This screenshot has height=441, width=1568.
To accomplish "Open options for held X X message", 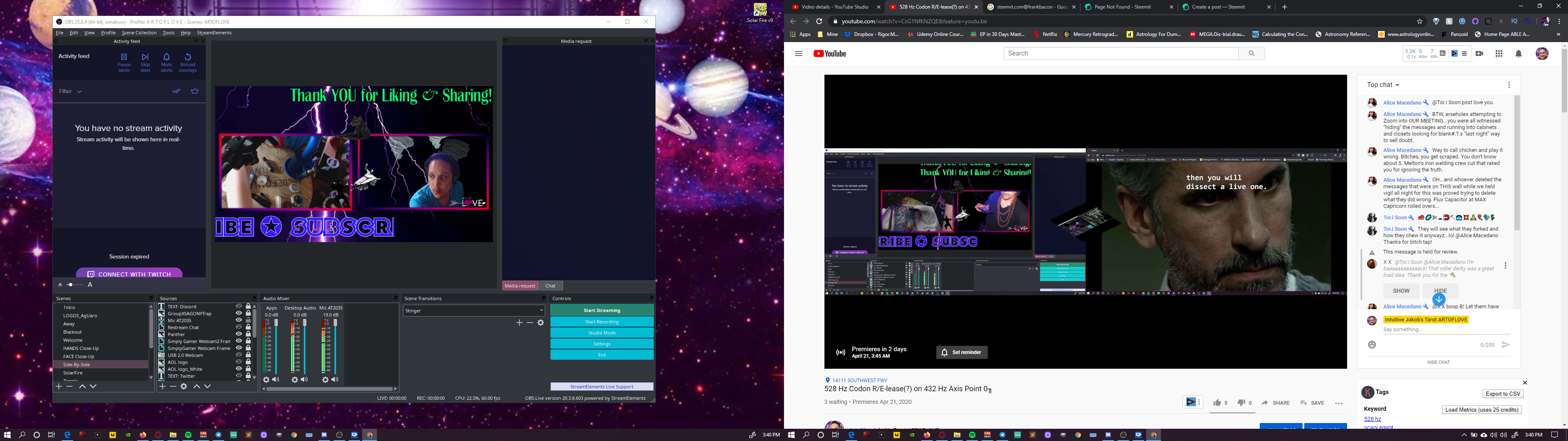I will pos(1505,265).
